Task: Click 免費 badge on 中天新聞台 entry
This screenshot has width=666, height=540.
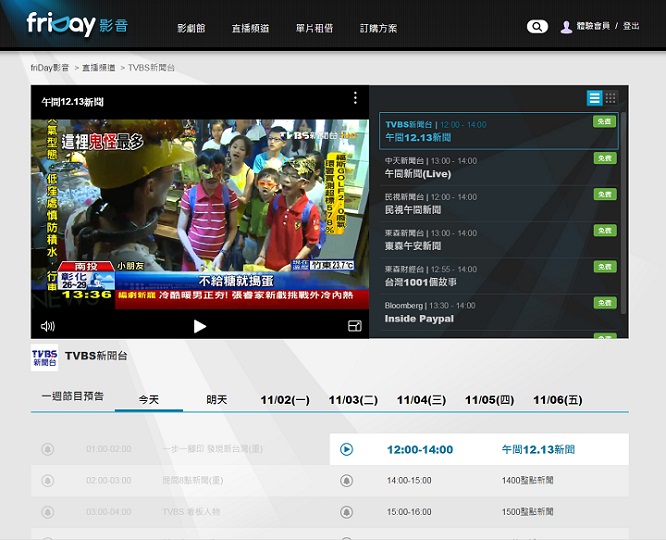Action: [x=605, y=158]
